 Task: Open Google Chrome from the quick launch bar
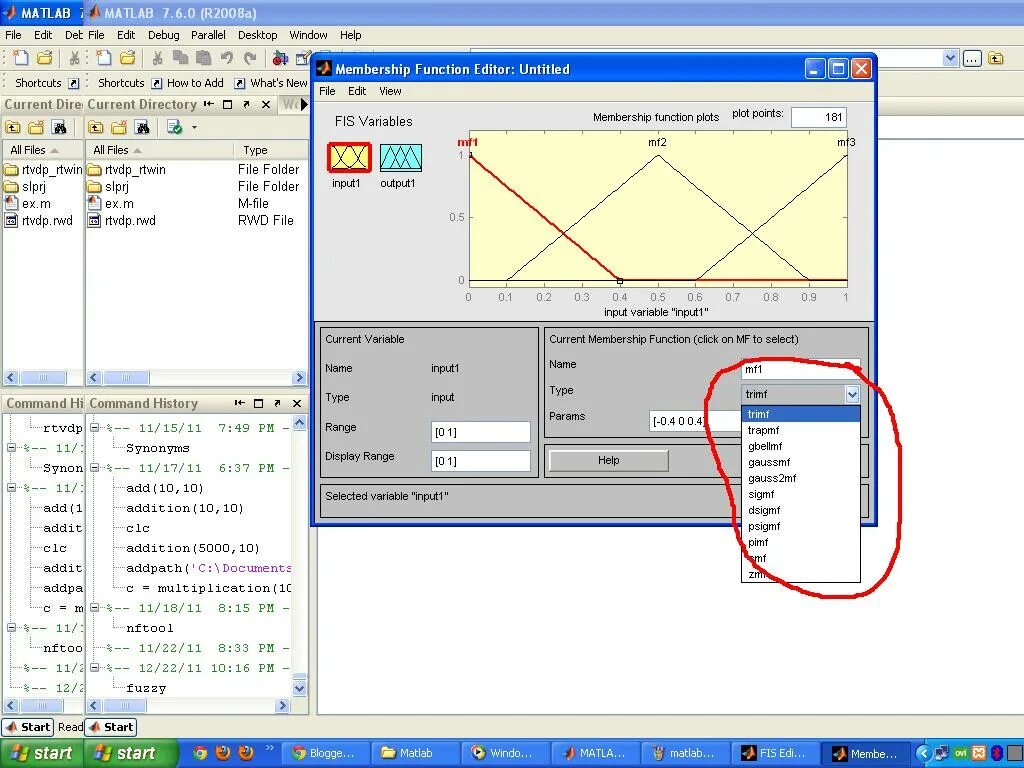click(200, 752)
